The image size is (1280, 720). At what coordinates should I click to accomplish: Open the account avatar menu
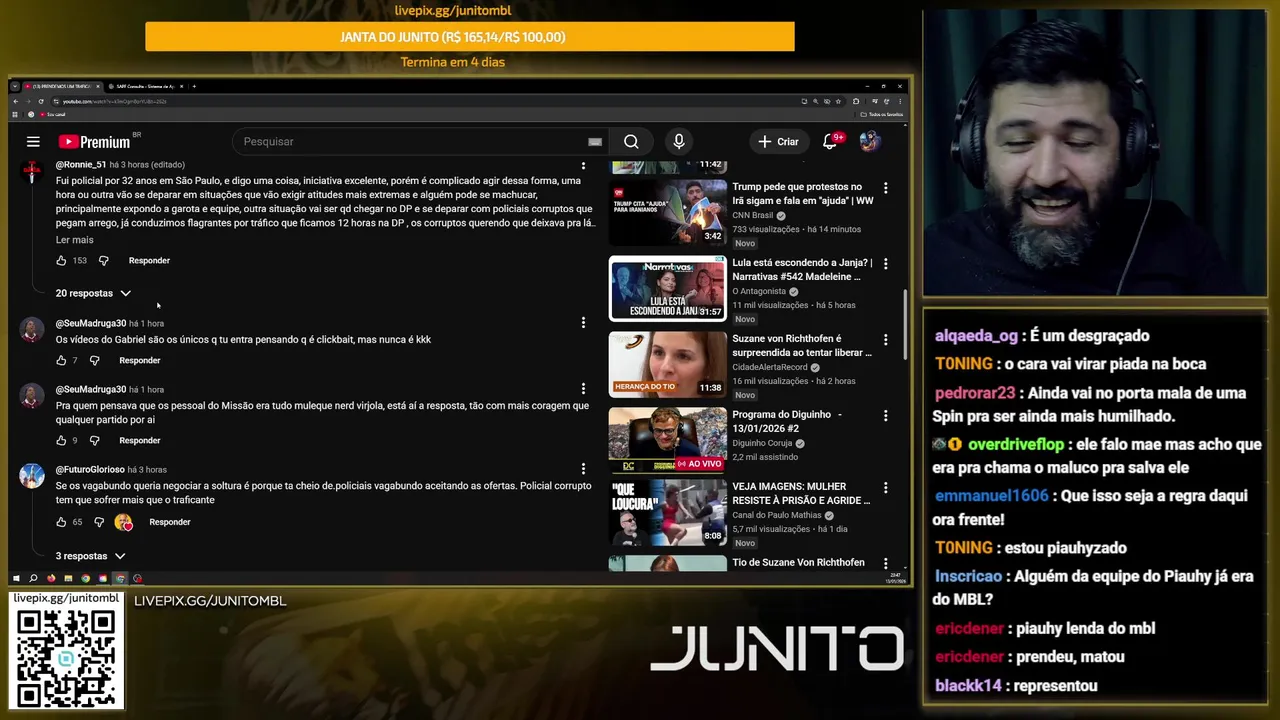869,142
